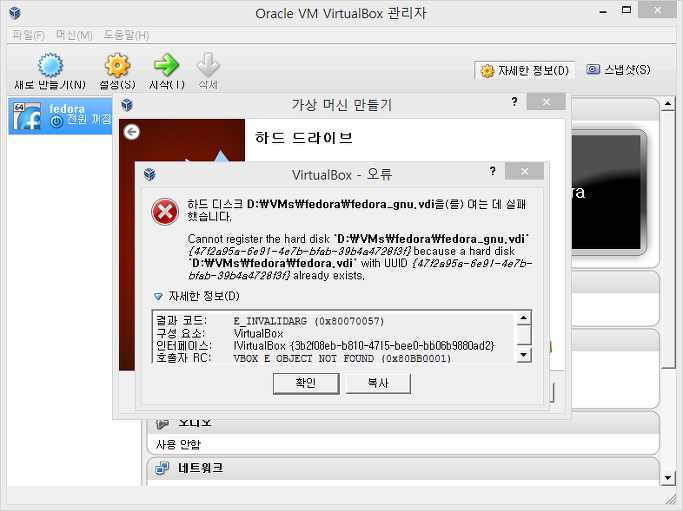Maximize the VirtualBox manager window
683x511 pixels.
[626, 10]
